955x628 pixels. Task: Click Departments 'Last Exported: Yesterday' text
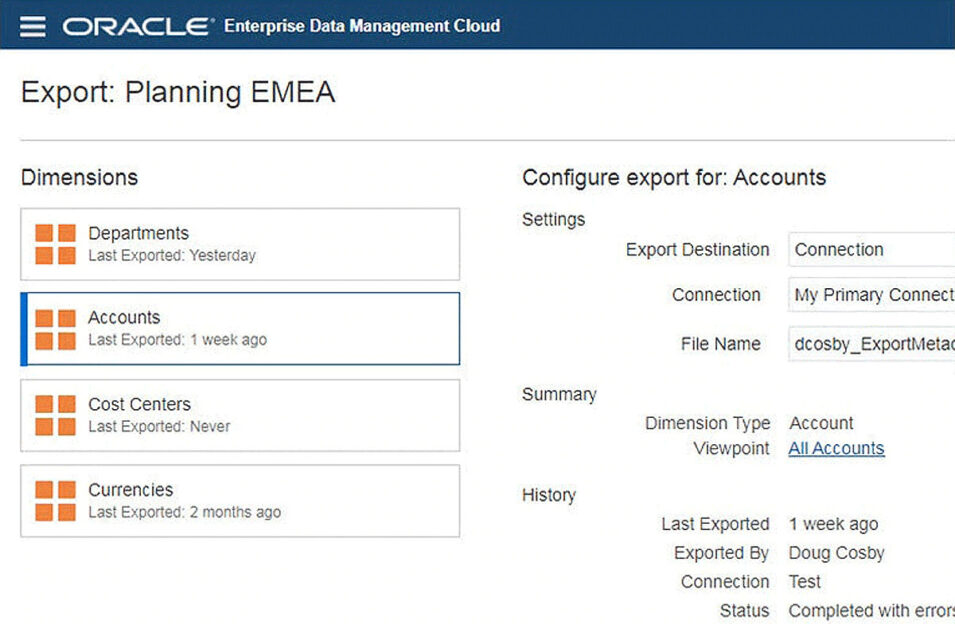[172, 255]
